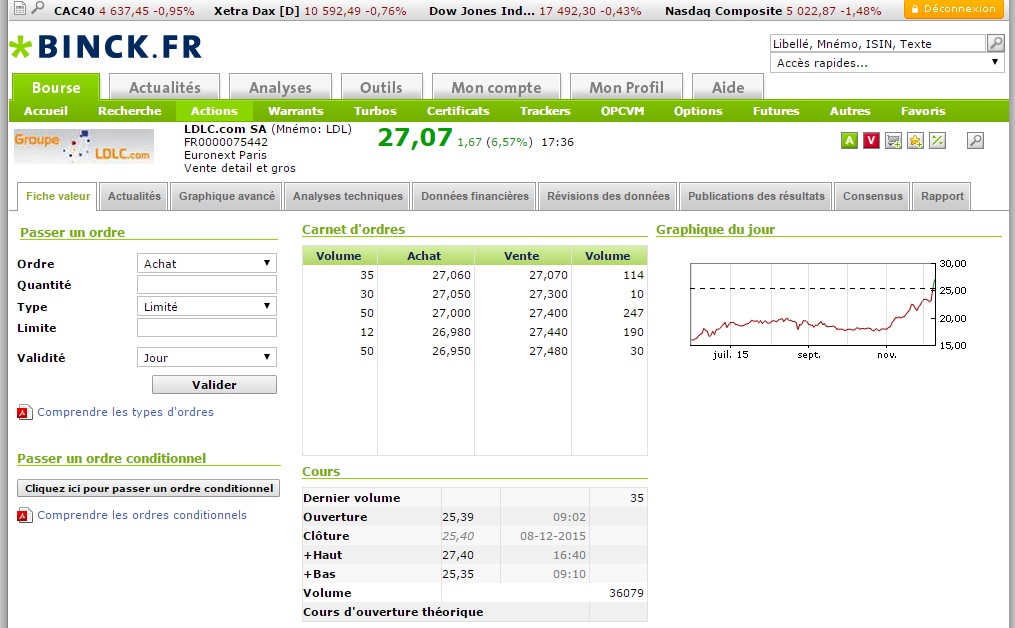This screenshot has height=628, width=1015.
Task: Switch to the Graphique avancé tab
Action: coord(227,196)
